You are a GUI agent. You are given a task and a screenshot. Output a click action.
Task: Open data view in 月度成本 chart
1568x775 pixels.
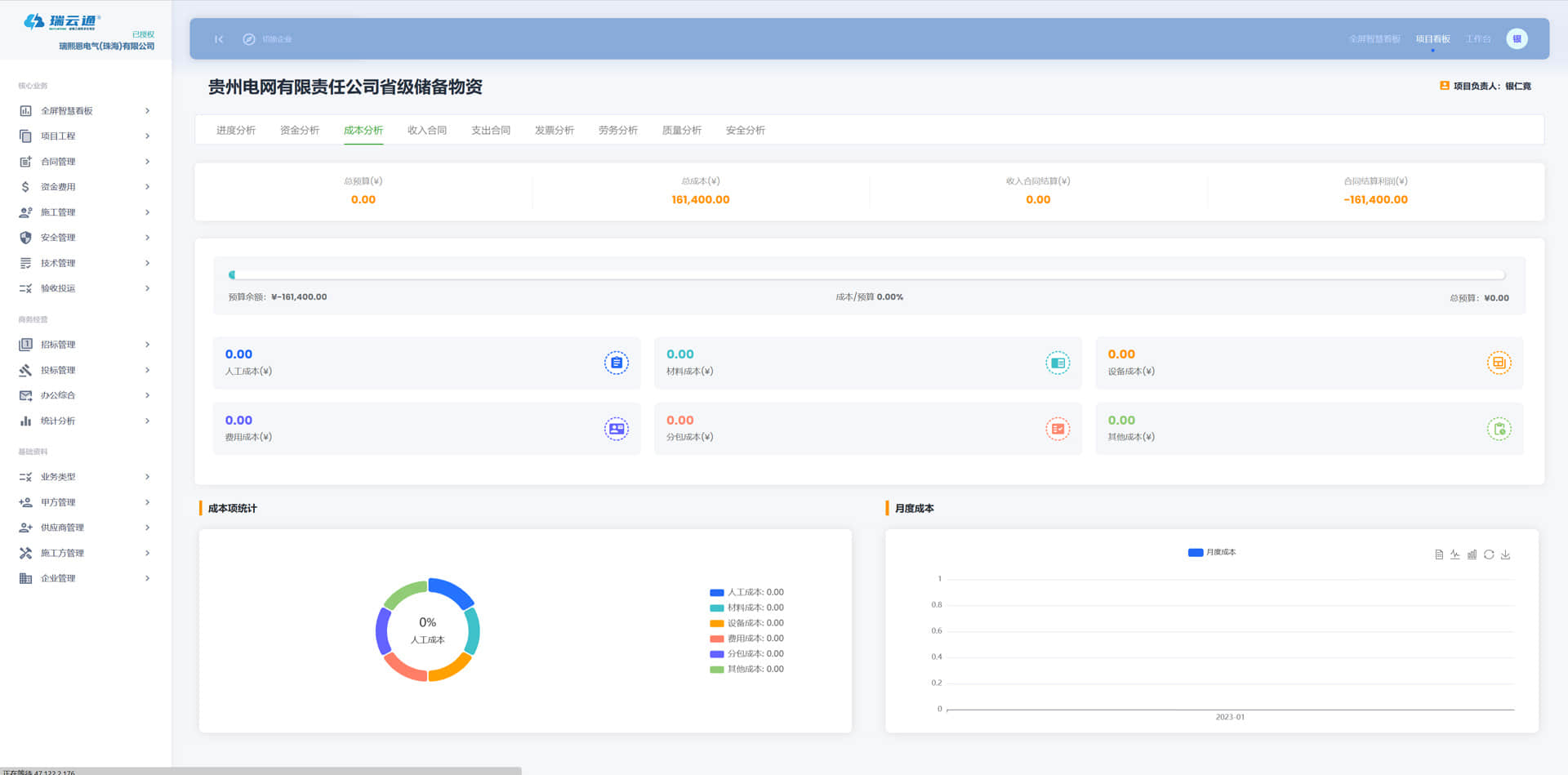[x=1439, y=555]
